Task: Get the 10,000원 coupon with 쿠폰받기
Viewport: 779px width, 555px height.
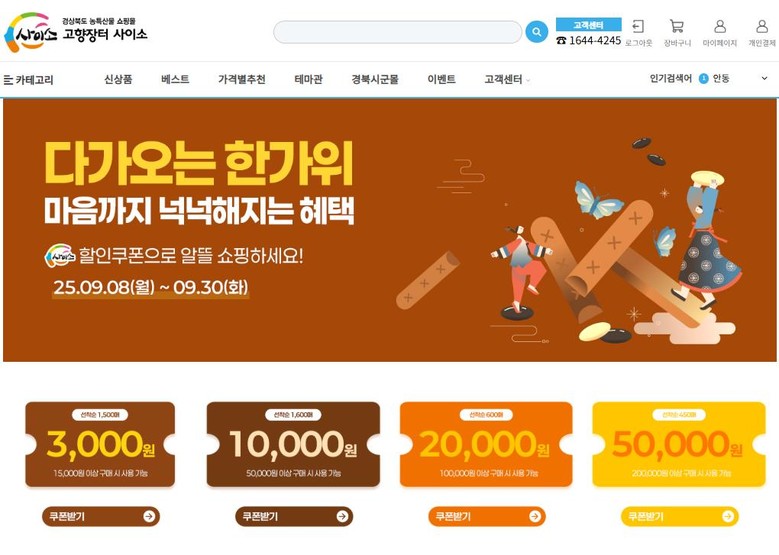Action: 294,516
